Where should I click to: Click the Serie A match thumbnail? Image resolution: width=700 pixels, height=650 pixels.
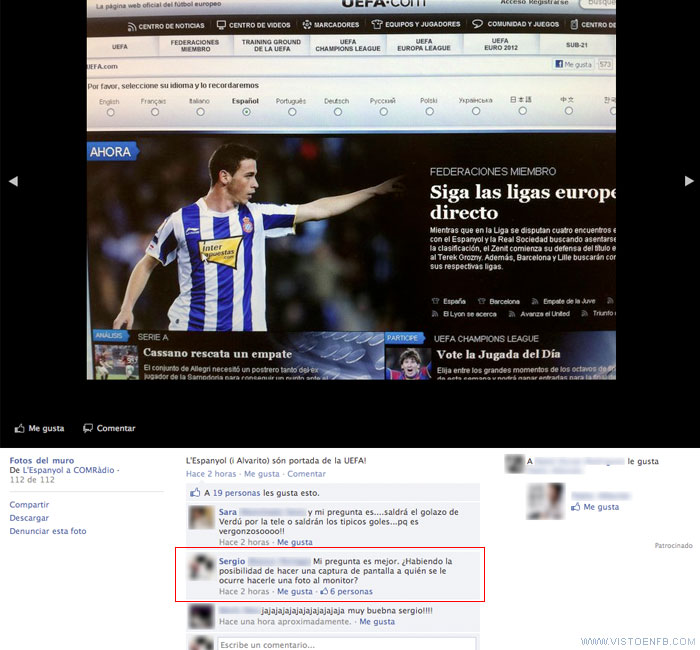[116, 362]
